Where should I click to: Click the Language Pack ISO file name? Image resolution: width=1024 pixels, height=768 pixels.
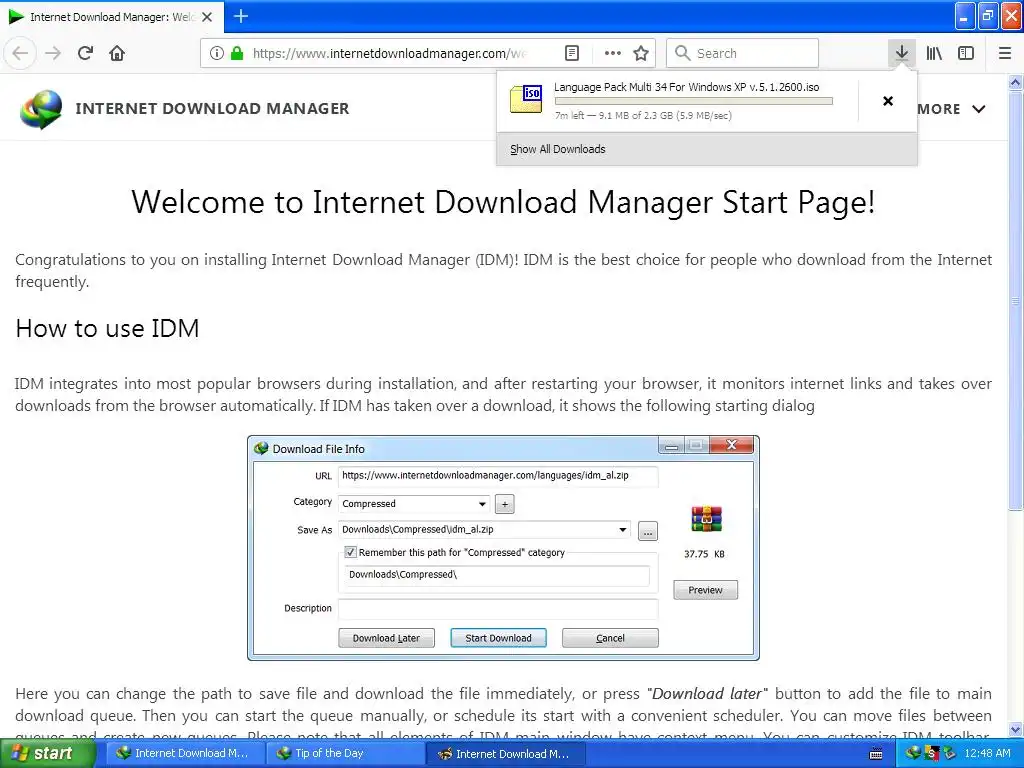click(686, 87)
